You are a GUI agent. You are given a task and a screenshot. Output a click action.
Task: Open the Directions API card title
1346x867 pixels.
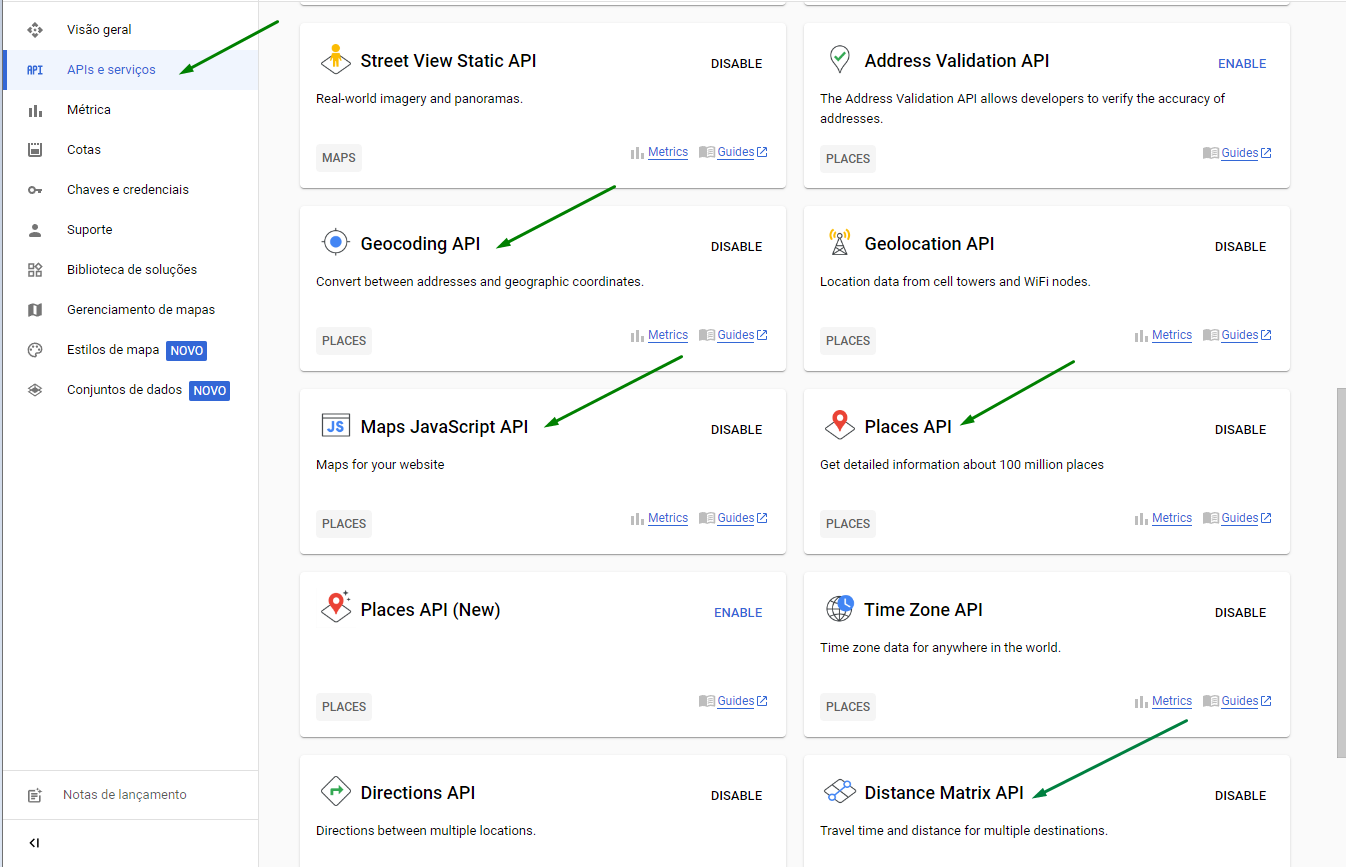[x=418, y=793]
